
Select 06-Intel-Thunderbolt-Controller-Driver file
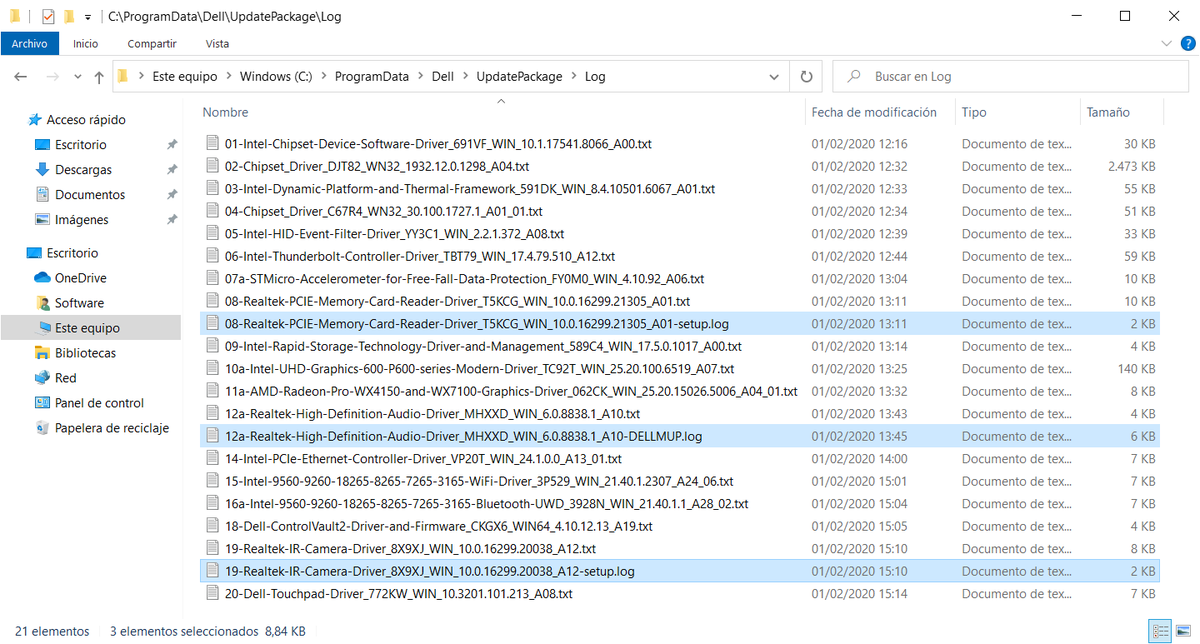pyautogui.click(x=680, y=256)
